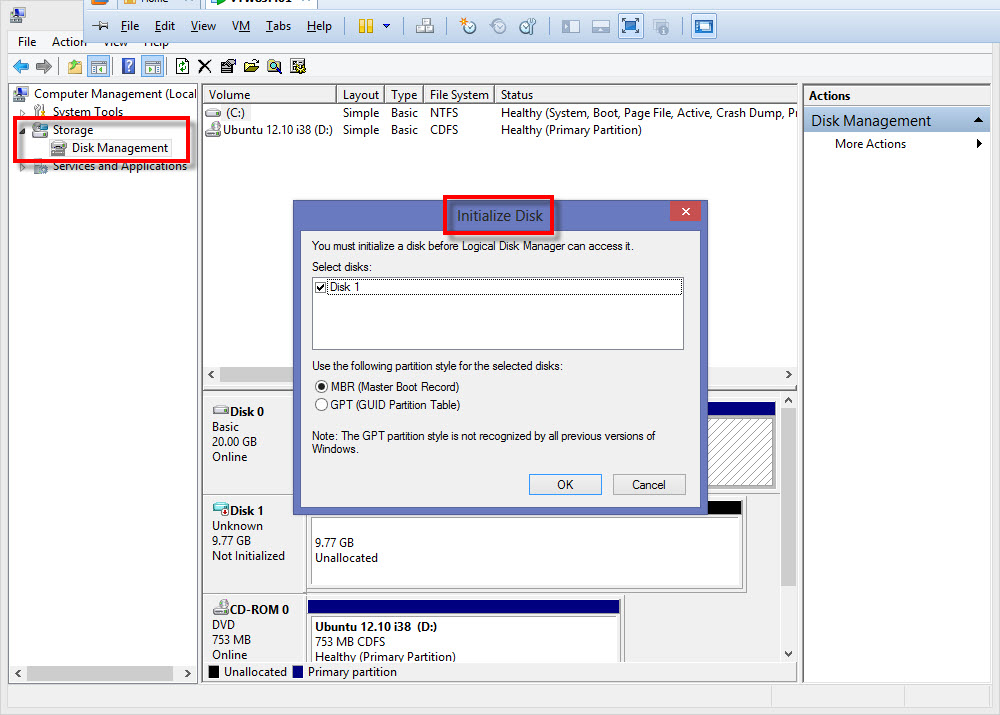The height and width of the screenshot is (715, 1000).
Task: Toggle the thumbnail bar icon
Action: (x=601, y=26)
